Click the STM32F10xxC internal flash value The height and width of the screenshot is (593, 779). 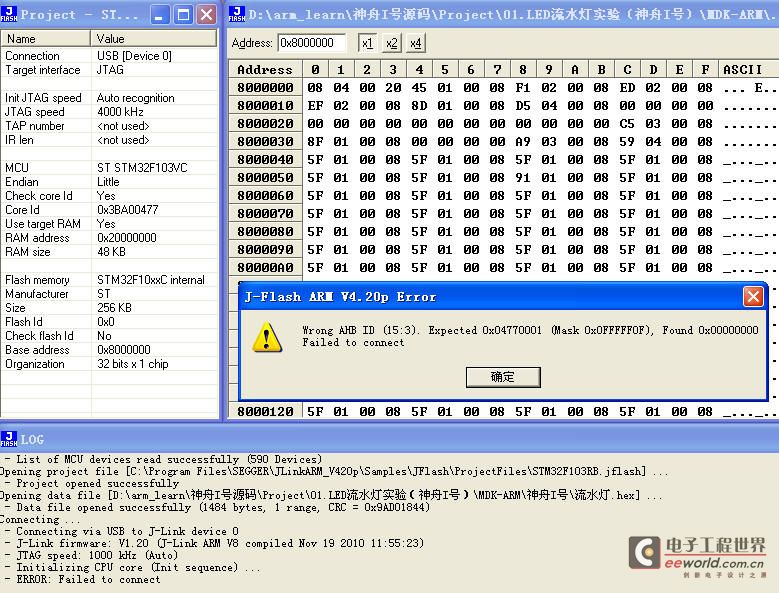point(151,280)
